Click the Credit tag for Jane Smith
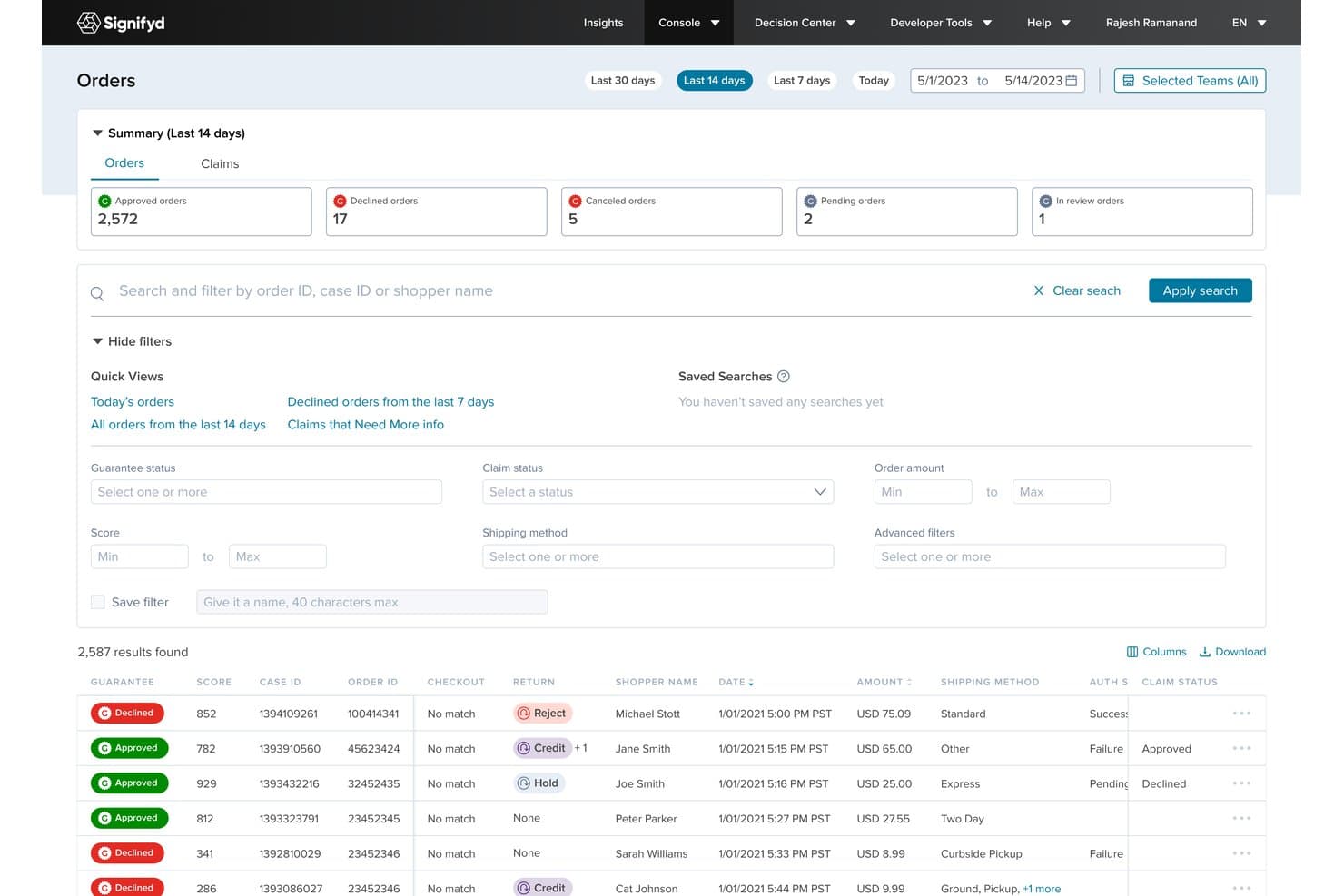Image resolution: width=1344 pixels, height=896 pixels. click(x=542, y=748)
